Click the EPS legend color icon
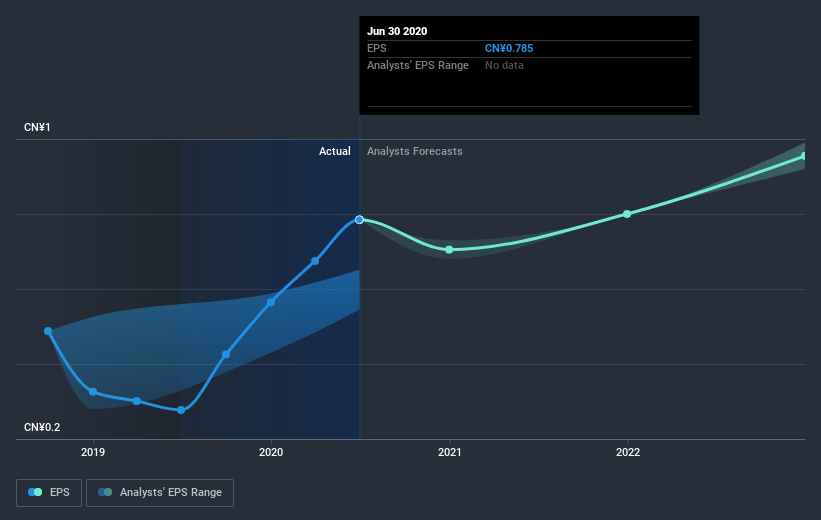This screenshot has height=520, width=821. (x=35, y=492)
